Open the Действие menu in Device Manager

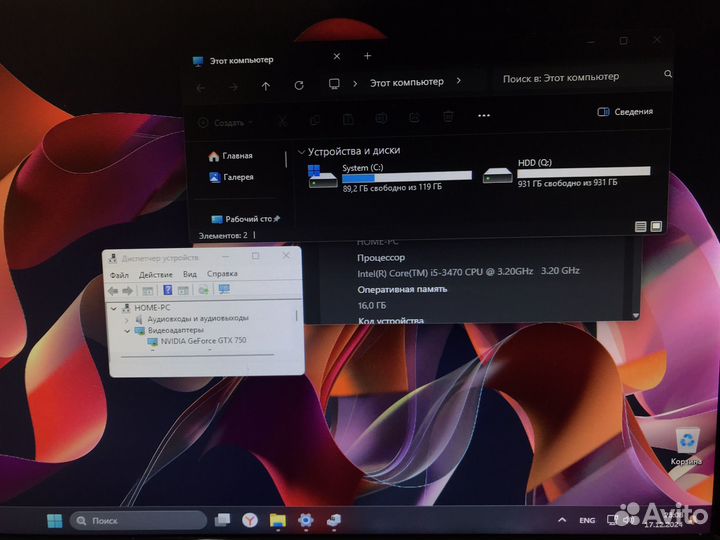[156, 274]
